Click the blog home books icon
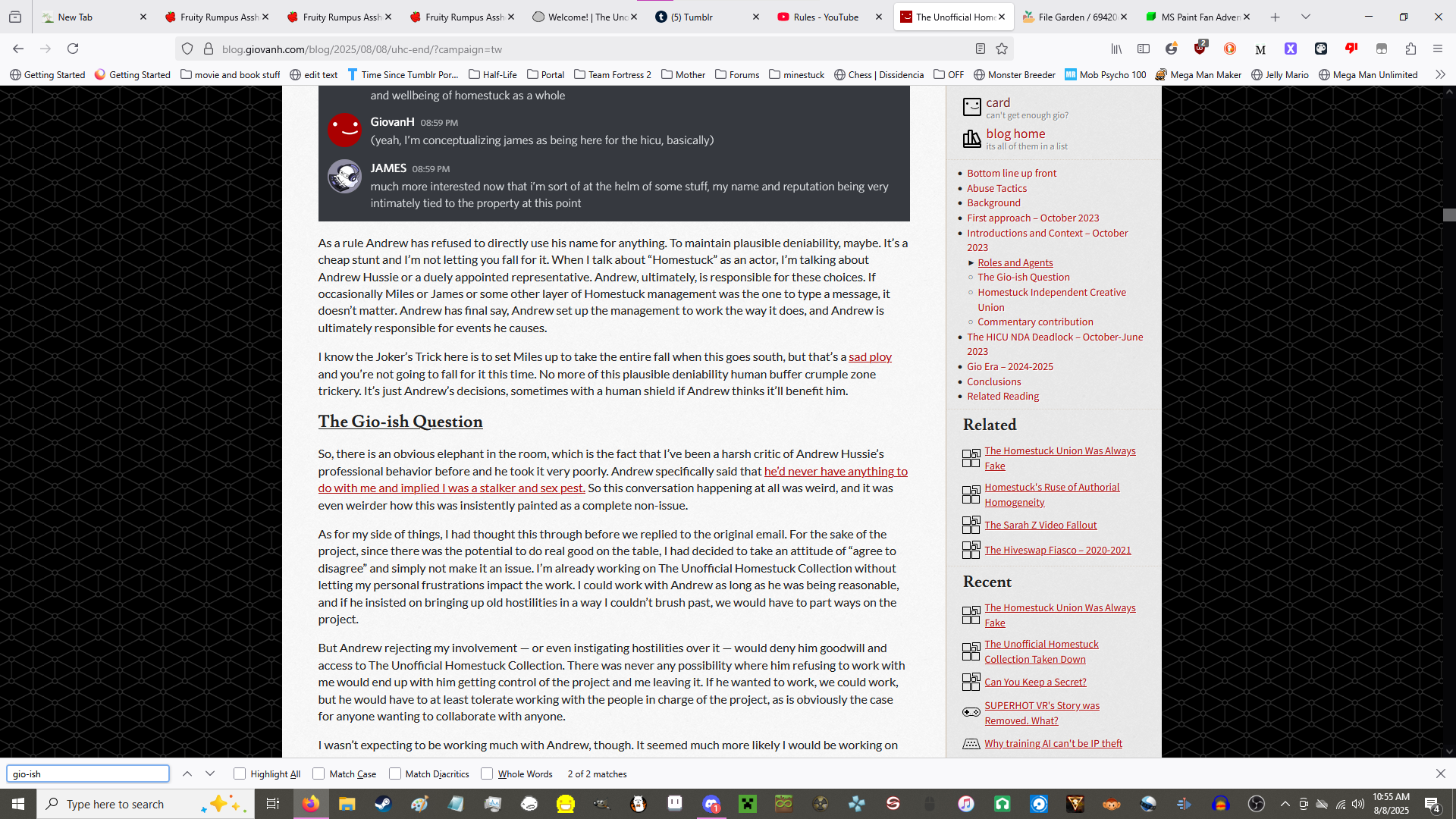Screen dimensions: 1456x819 click(x=971, y=138)
